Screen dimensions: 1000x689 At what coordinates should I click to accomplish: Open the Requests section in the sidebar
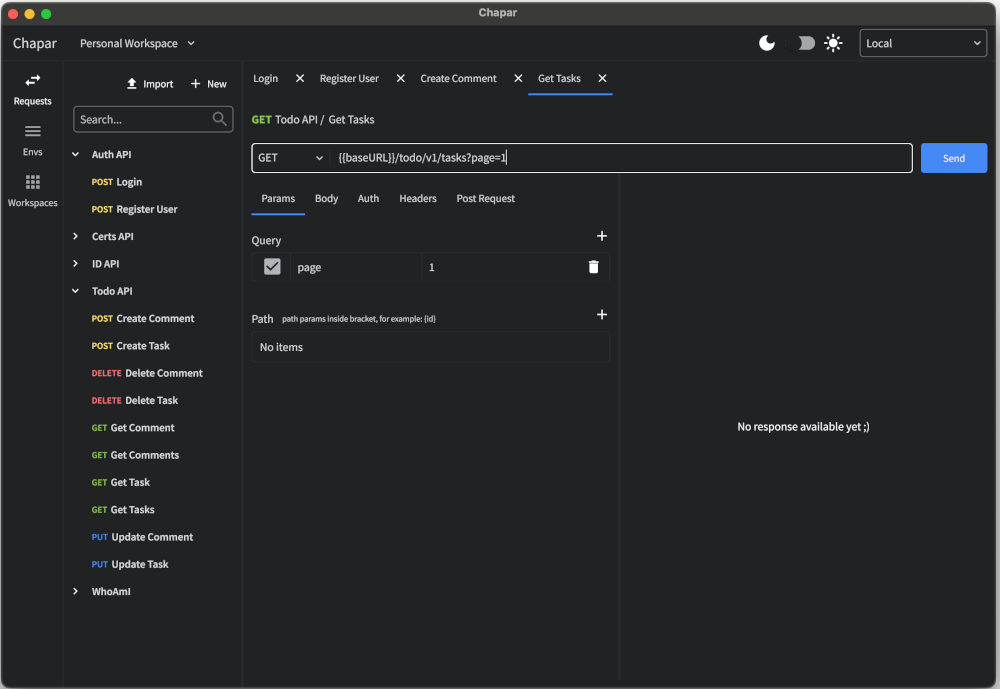[33, 89]
